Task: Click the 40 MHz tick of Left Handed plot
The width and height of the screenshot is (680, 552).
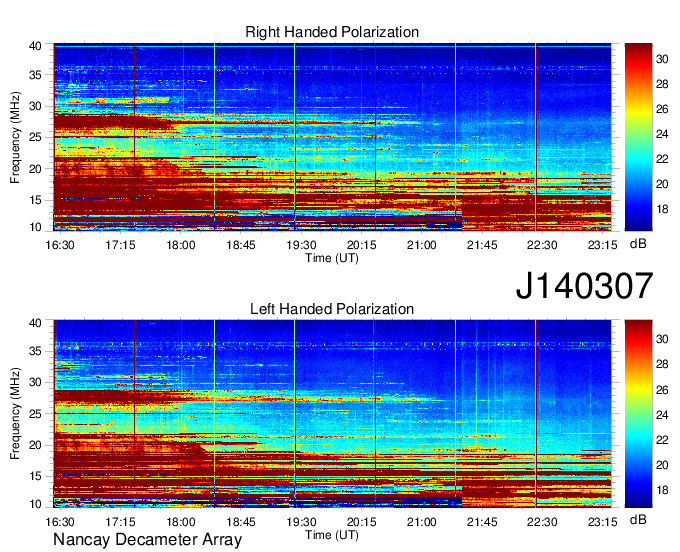Action: click(x=35, y=323)
